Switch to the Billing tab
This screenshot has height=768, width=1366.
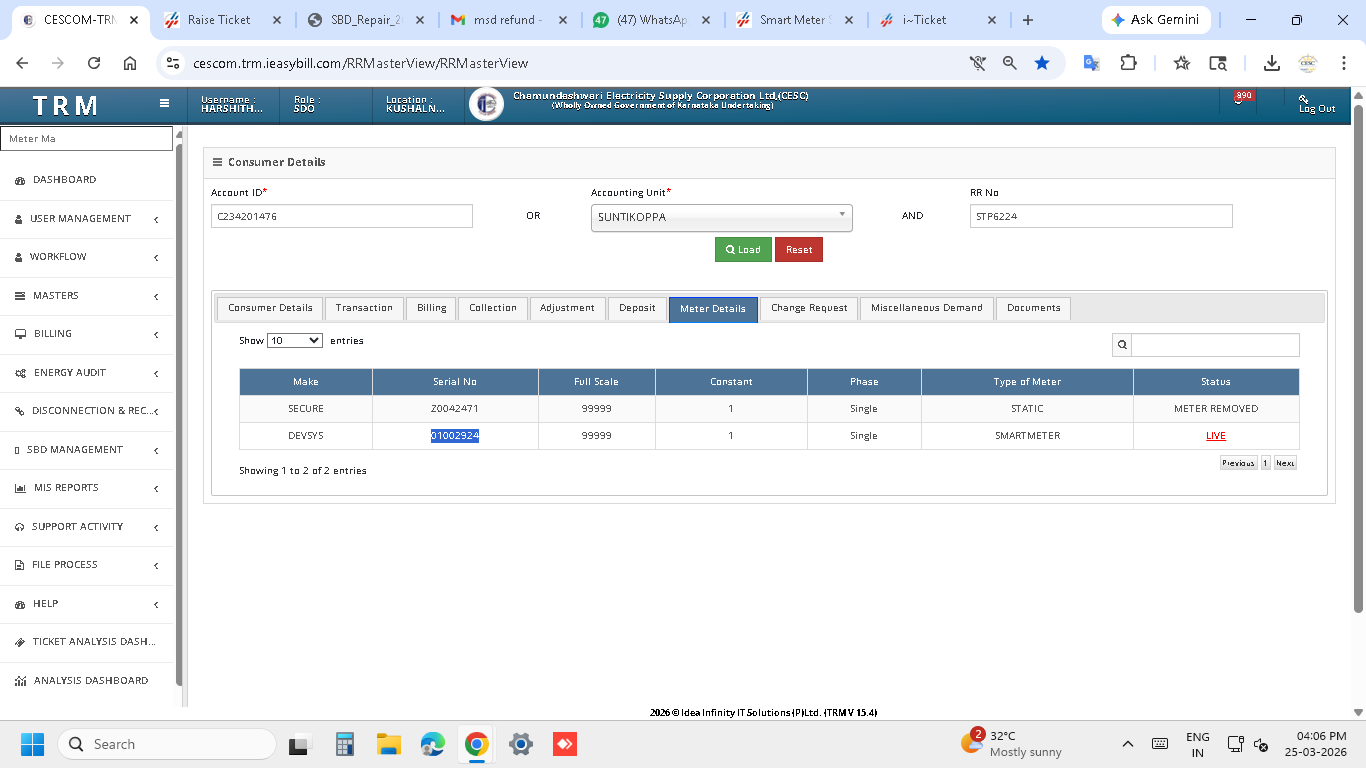[431, 308]
